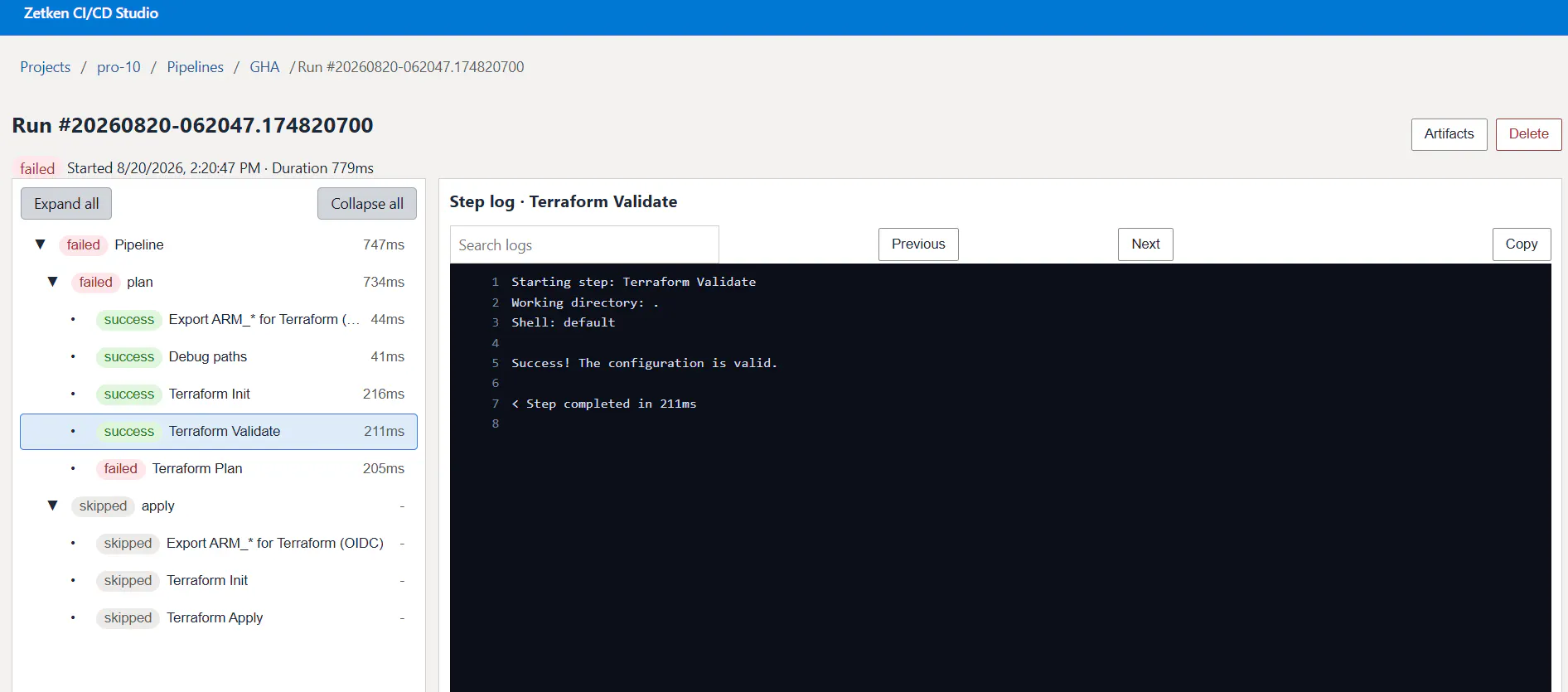Select the skipped Terraform Apply step

click(219, 618)
